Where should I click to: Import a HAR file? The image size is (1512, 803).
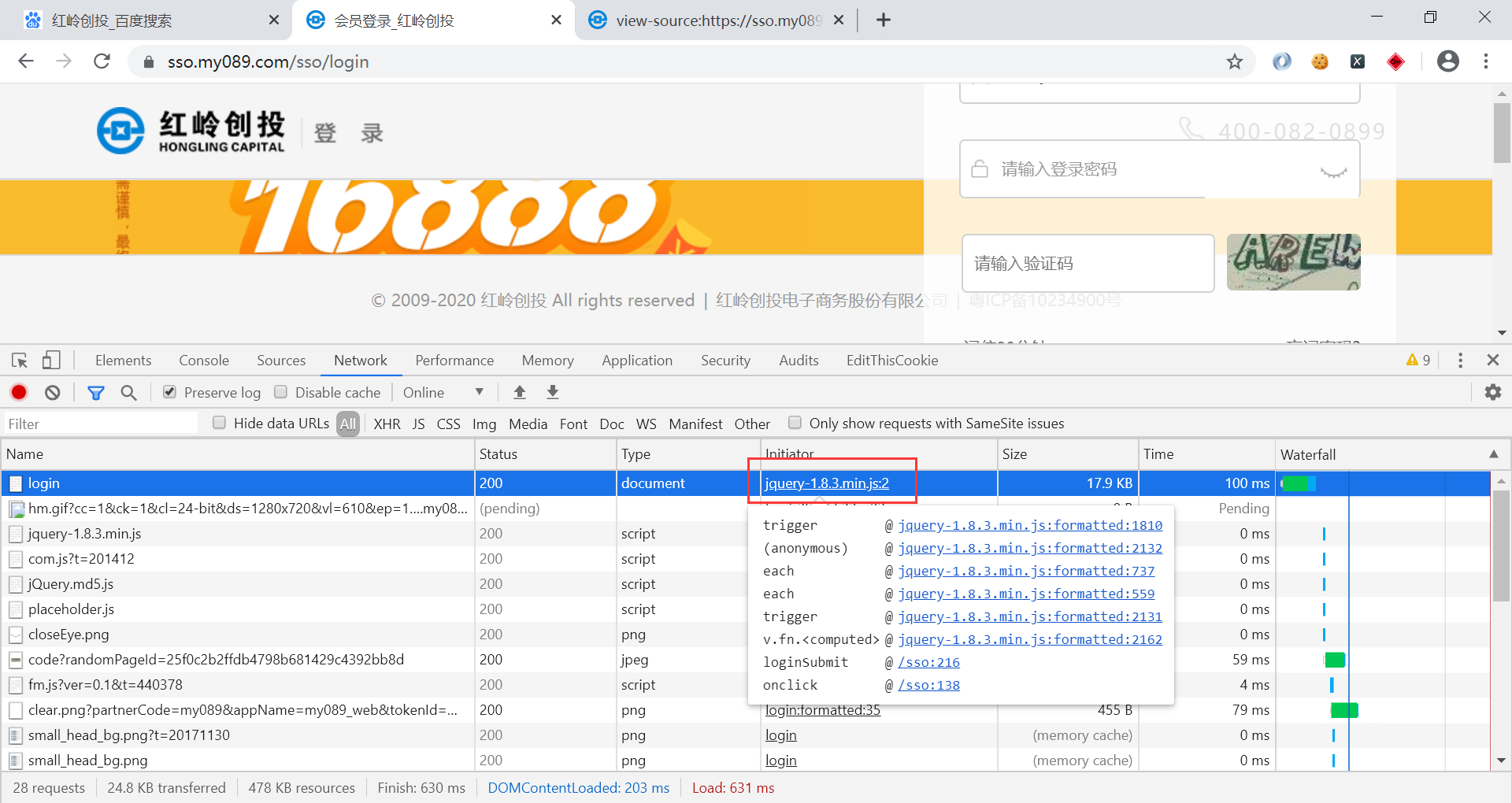[520, 392]
